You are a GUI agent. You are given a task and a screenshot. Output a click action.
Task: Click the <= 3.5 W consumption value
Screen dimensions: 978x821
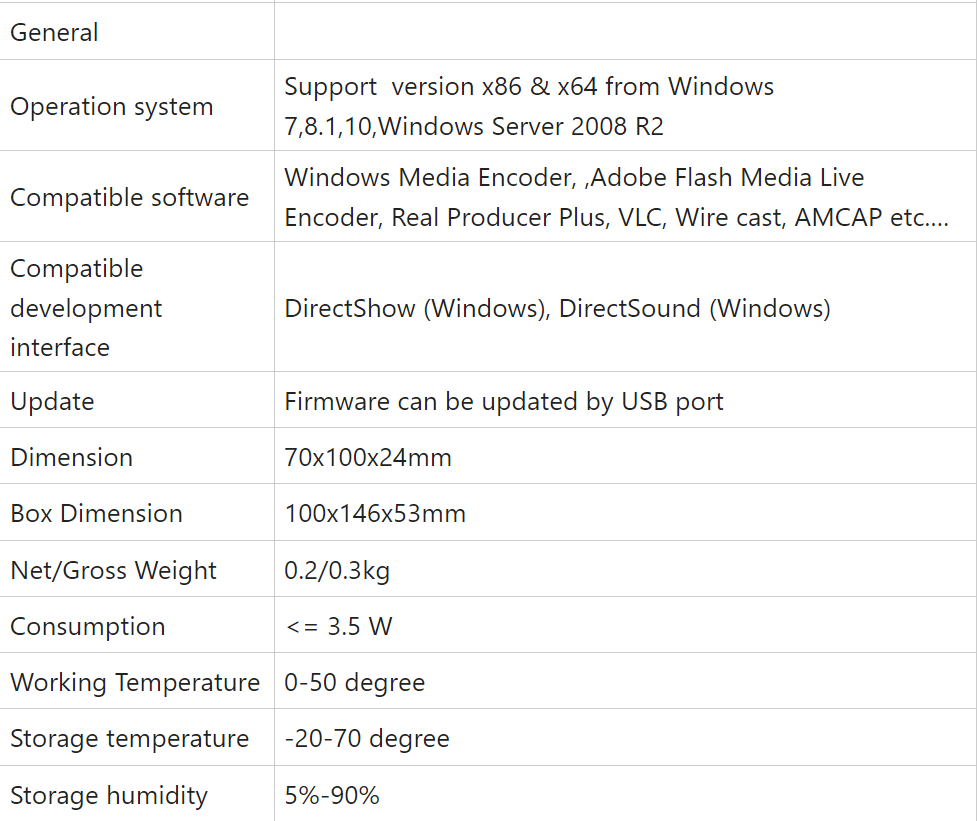339,626
